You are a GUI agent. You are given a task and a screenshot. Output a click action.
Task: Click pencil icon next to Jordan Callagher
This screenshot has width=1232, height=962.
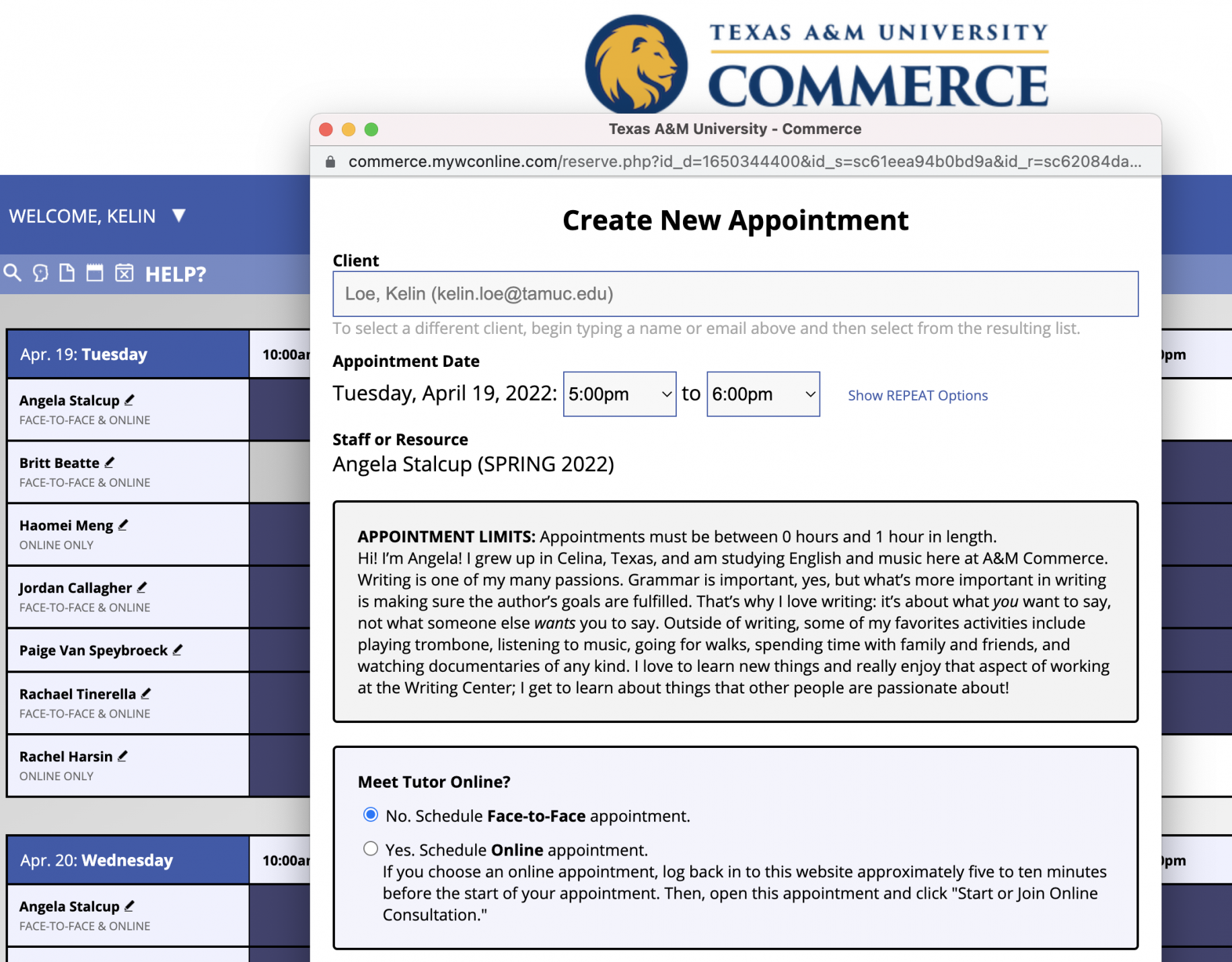[142, 588]
